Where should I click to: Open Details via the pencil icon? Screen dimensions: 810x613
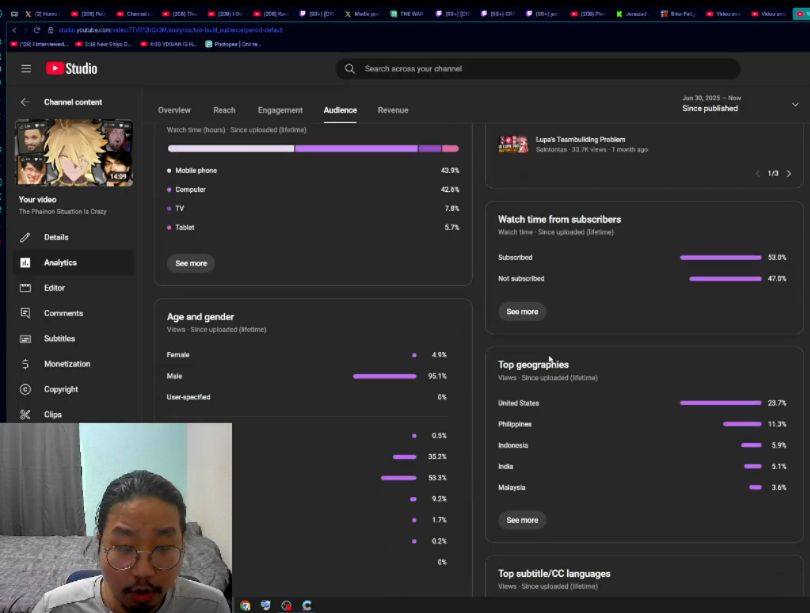(x=25, y=238)
